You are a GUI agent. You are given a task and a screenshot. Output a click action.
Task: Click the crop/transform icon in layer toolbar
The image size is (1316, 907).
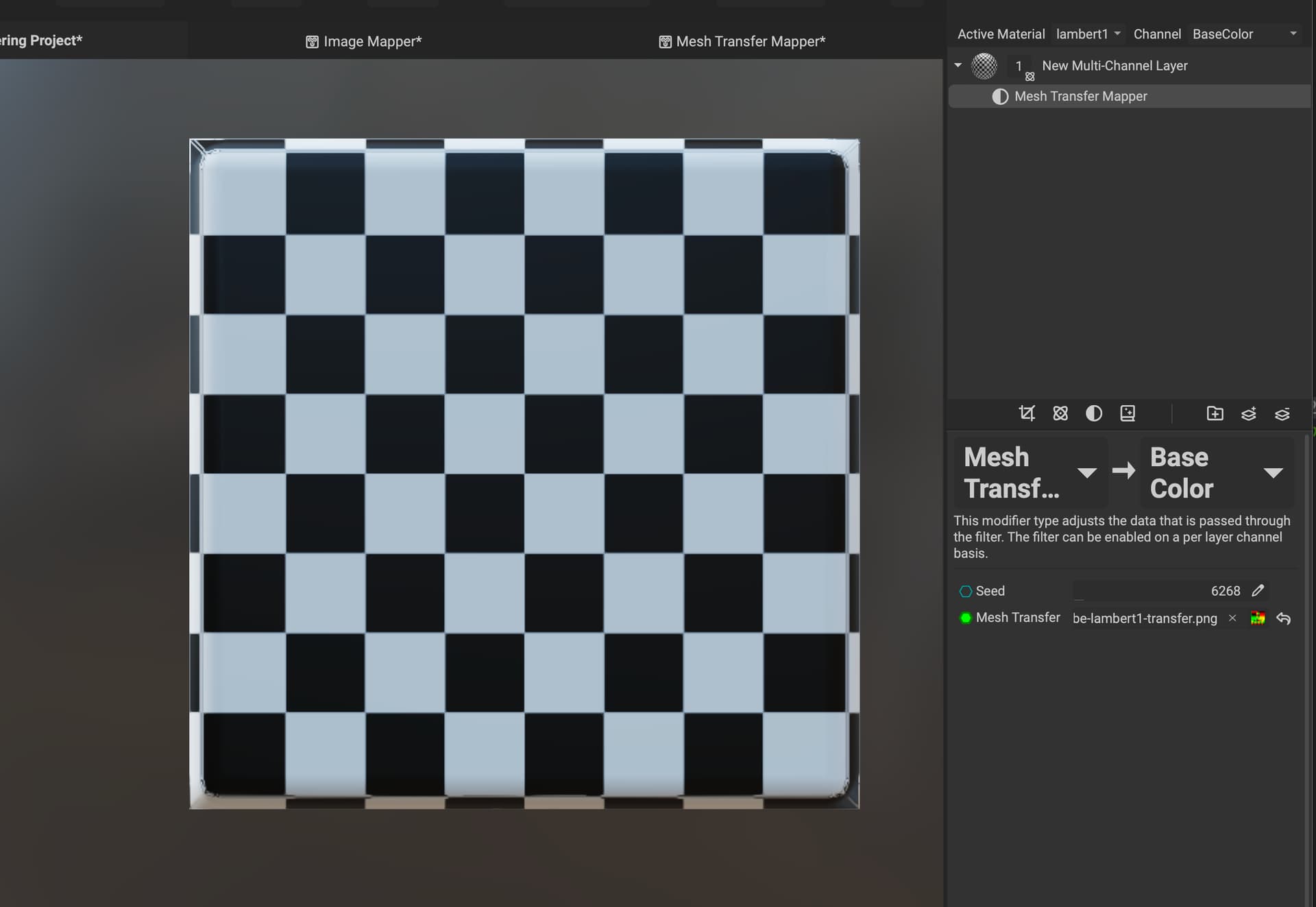coord(1026,413)
